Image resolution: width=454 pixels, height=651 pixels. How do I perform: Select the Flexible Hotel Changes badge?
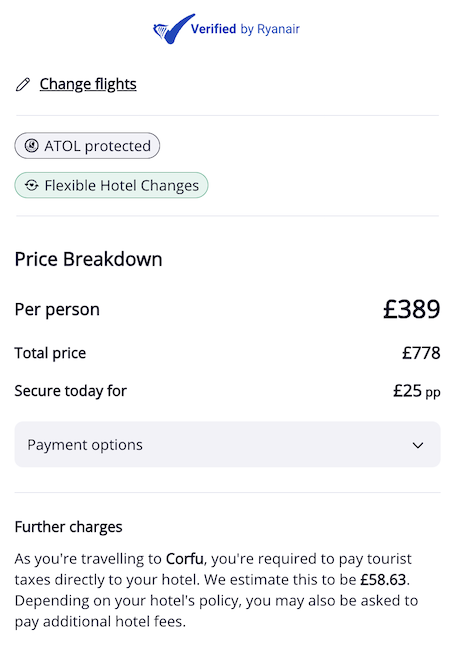(111, 185)
